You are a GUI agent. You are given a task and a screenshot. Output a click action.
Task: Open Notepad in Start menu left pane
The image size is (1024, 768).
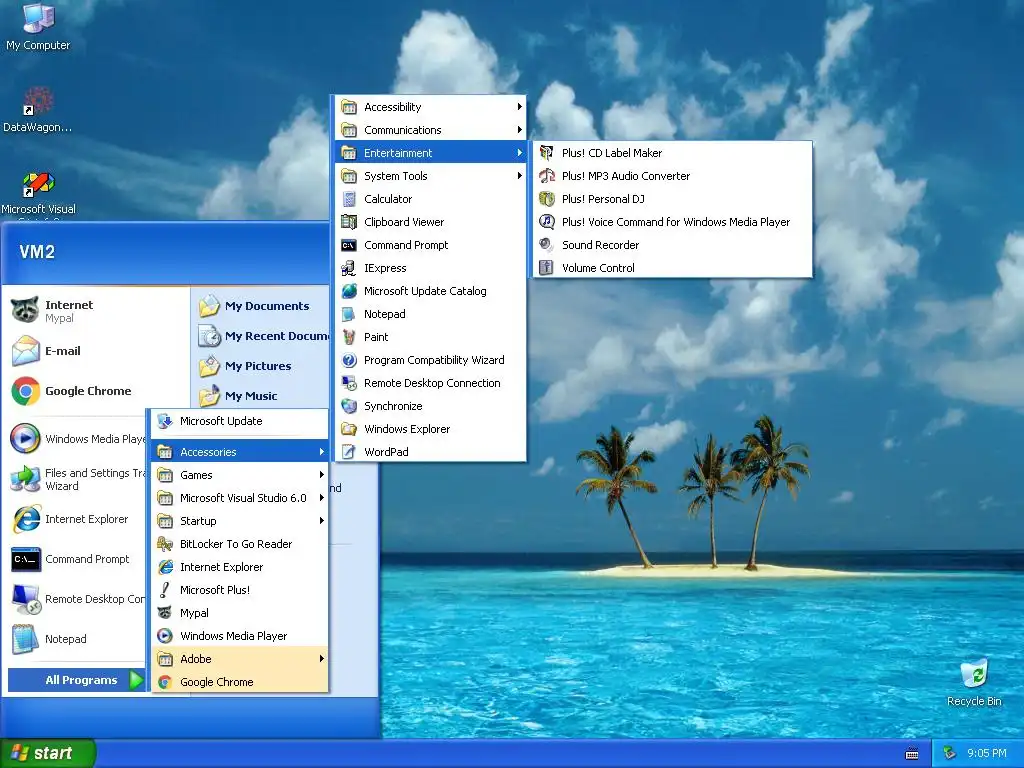[77, 639]
